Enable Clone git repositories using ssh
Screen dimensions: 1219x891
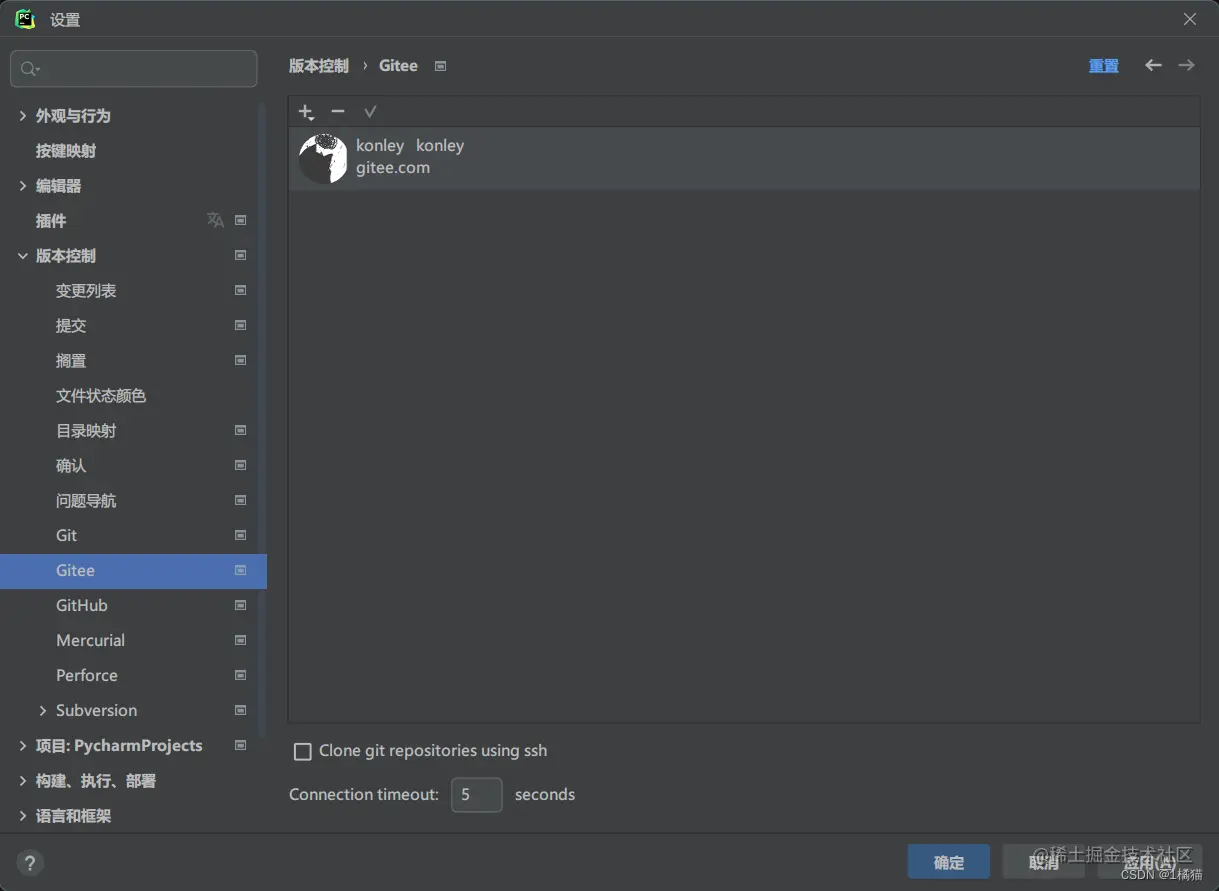(302, 751)
